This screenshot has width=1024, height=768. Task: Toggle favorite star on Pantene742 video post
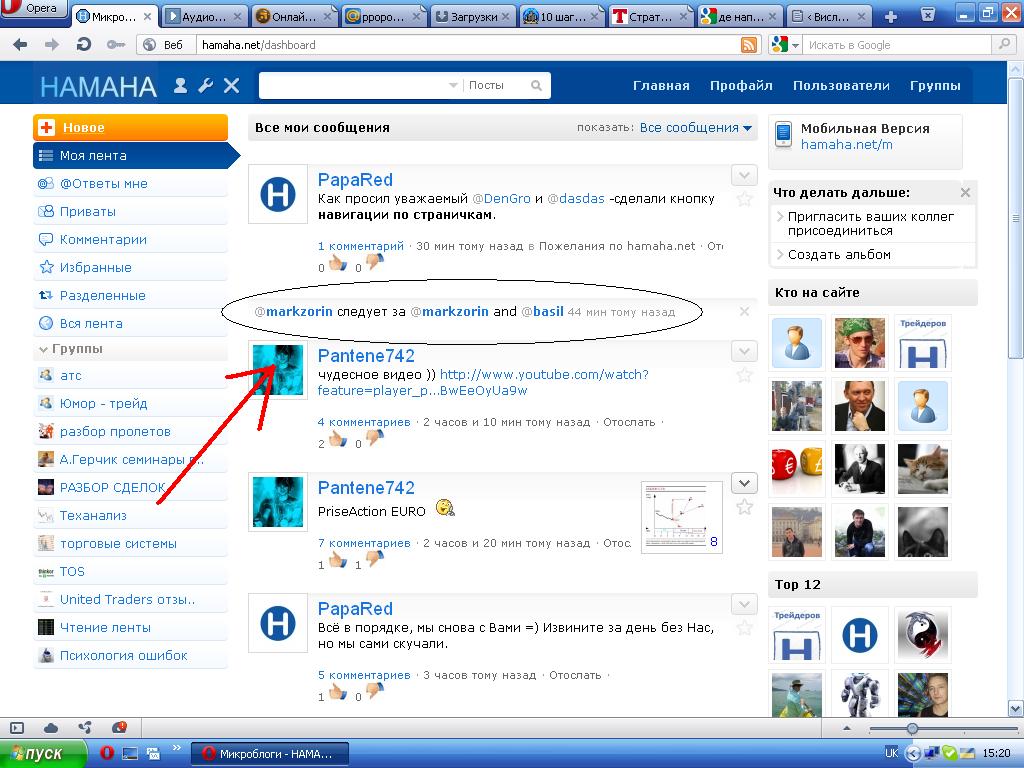pos(744,375)
